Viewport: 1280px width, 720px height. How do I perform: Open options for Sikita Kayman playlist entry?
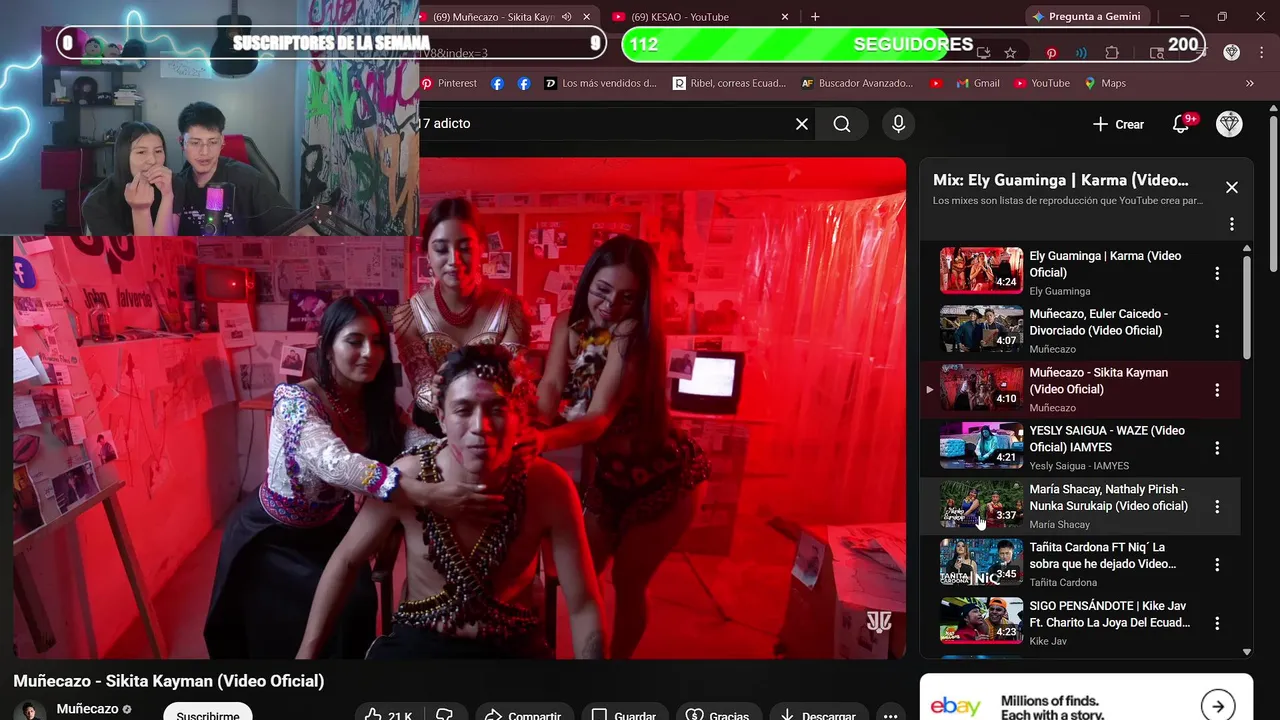pyautogui.click(x=1217, y=390)
